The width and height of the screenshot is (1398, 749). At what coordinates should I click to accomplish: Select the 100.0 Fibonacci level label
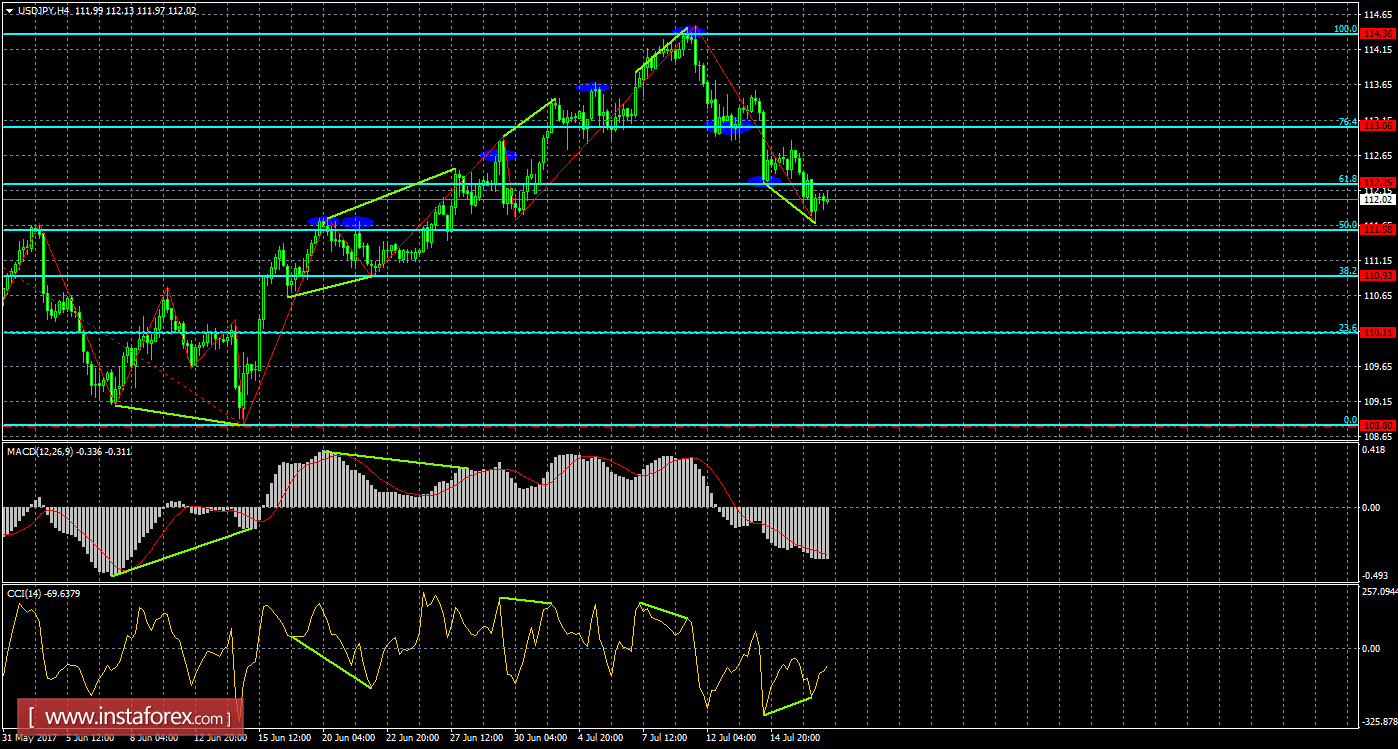[x=1345, y=29]
